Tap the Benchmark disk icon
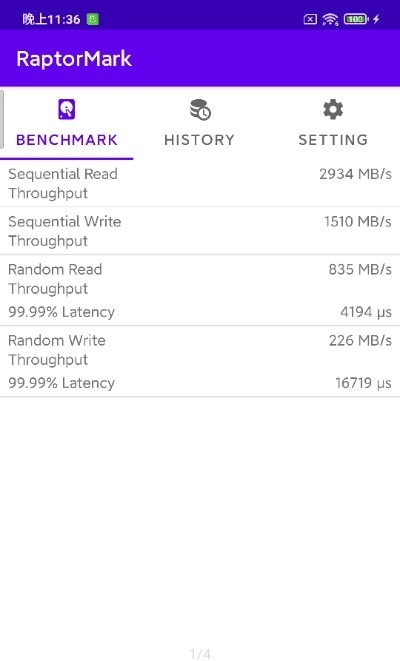The image size is (400, 661). point(67,110)
